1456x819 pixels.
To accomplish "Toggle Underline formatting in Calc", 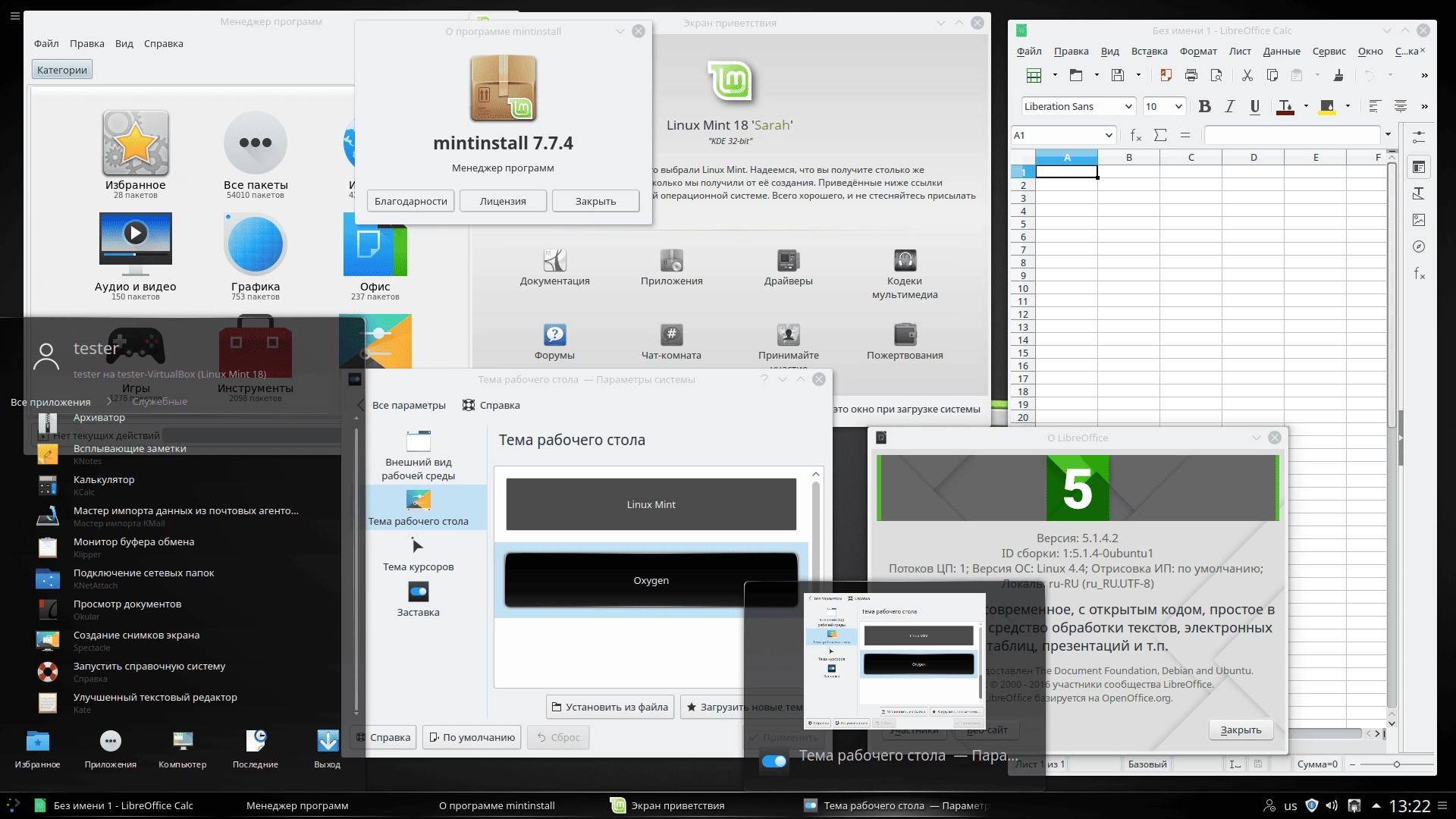I will (x=1255, y=106).
